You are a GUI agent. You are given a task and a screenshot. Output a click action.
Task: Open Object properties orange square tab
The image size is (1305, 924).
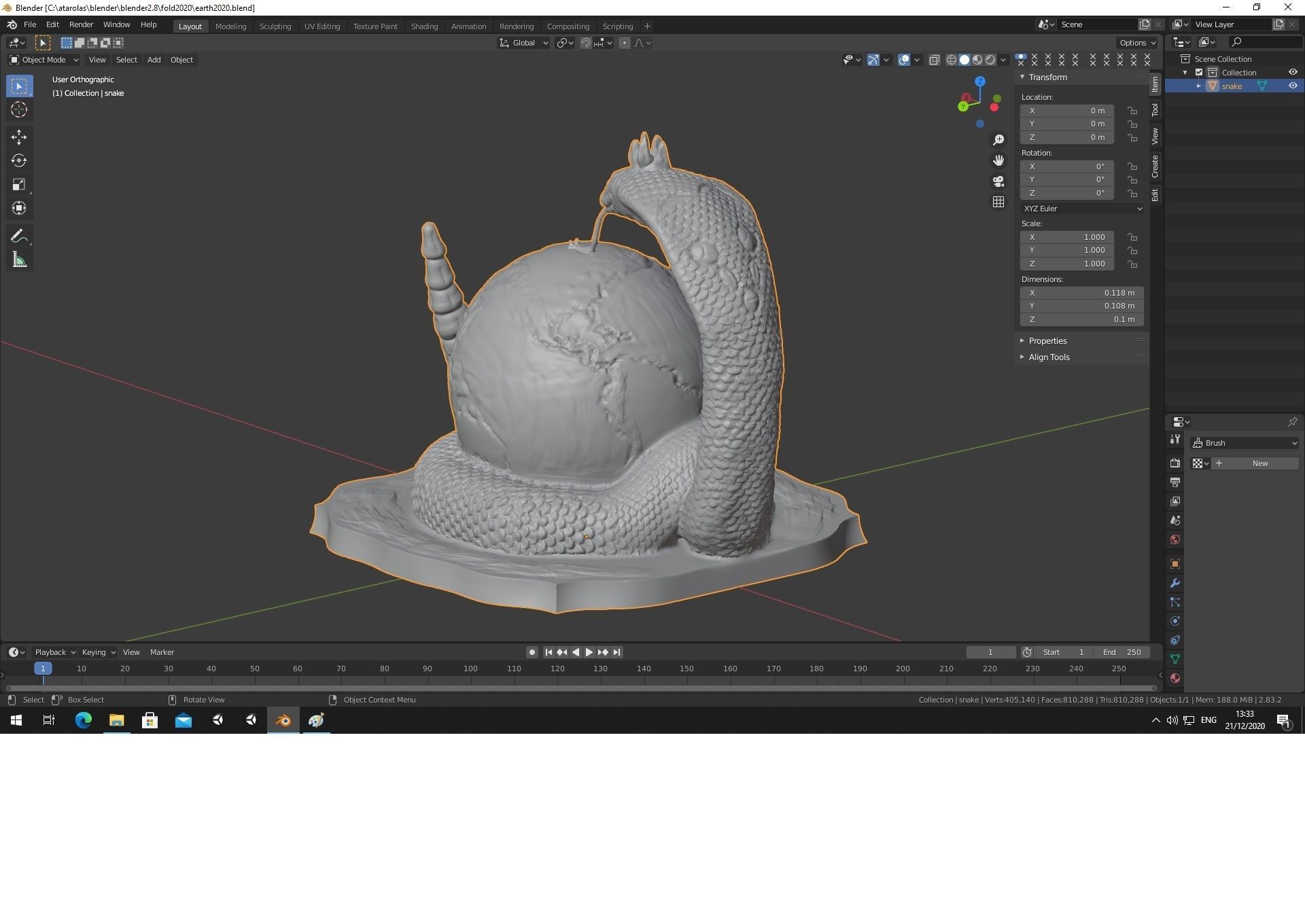pos(1175,564)
